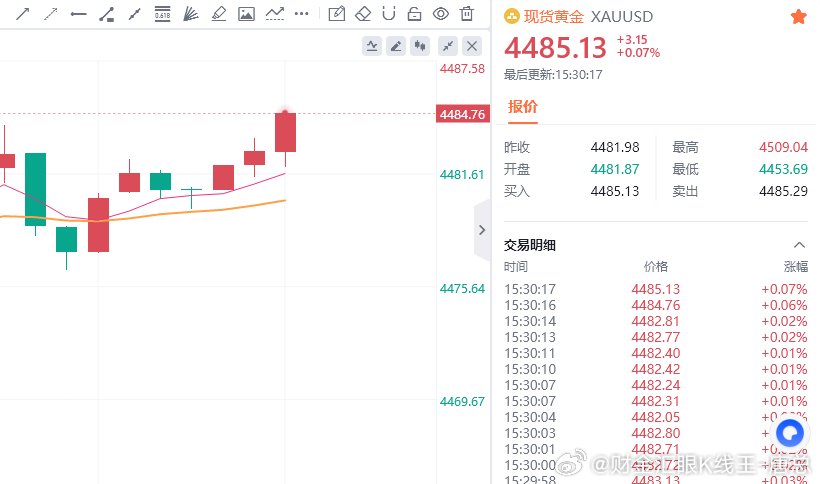Image resolution: width=820 pixels, height=484 pixels.
Task: Click the 涨幅 column header
Action: click(x=795, y=267)
